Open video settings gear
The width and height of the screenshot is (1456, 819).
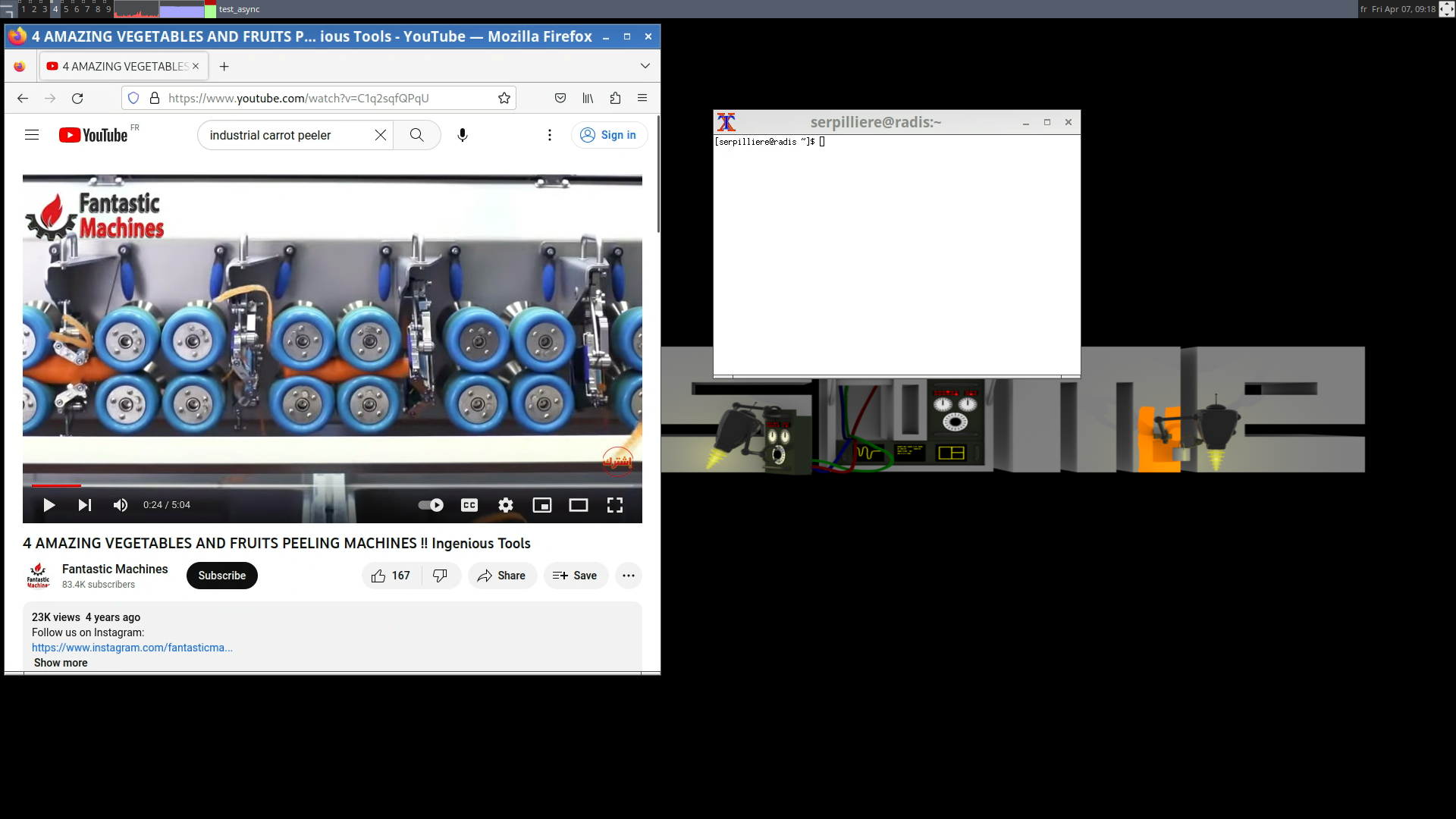pos(506,505)
